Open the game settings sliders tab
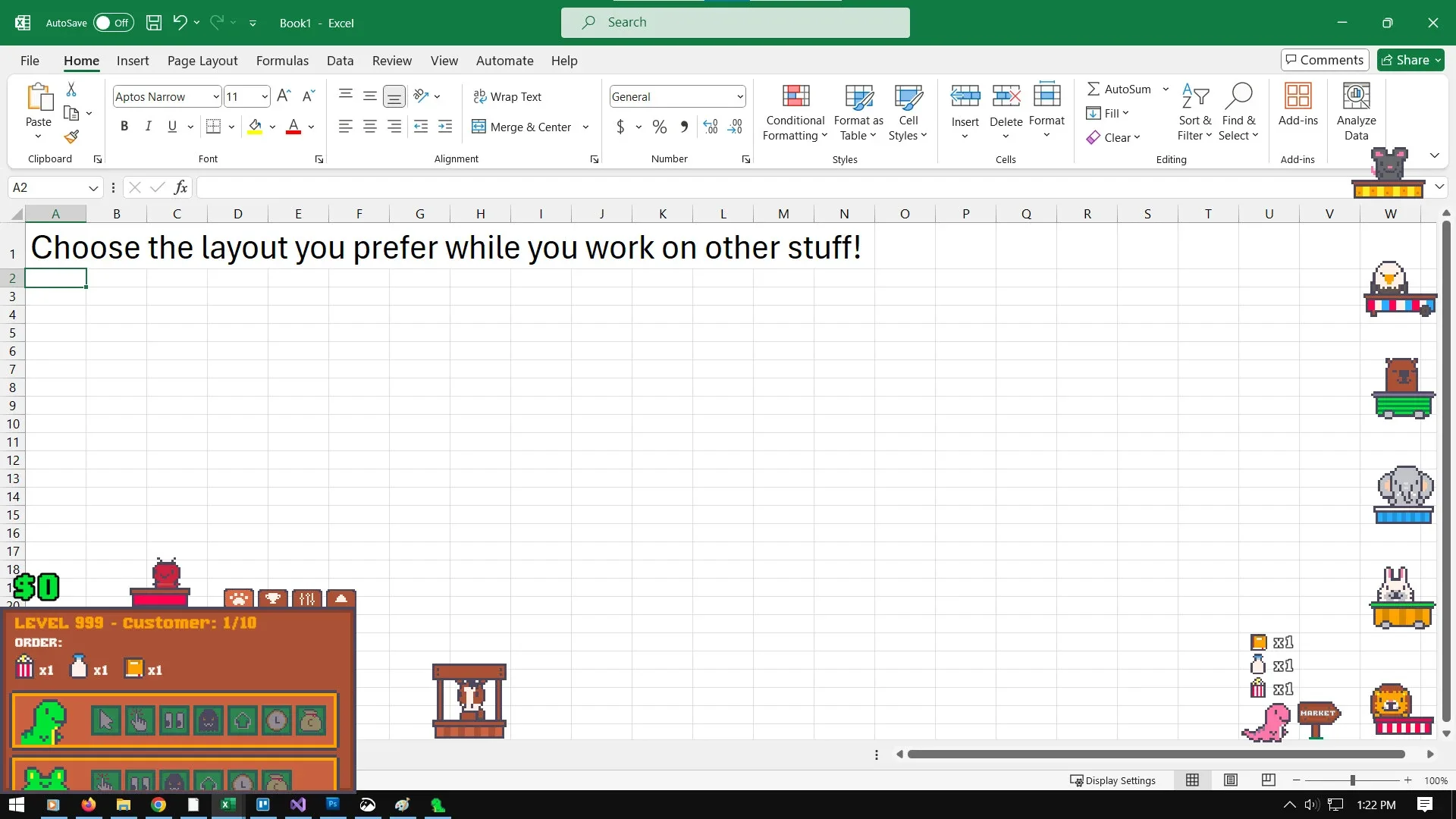The height and width of the screenshot is (819, 1456). 307,599
